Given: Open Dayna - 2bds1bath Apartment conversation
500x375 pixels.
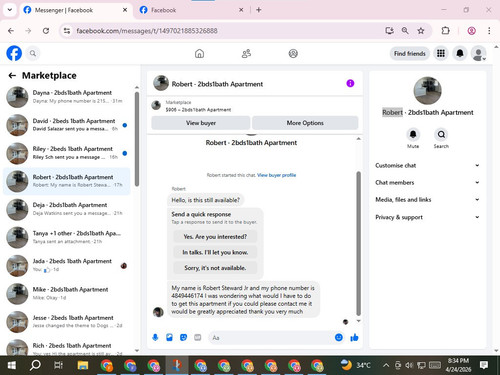Looking at the screenshot, I should (67, 97).
